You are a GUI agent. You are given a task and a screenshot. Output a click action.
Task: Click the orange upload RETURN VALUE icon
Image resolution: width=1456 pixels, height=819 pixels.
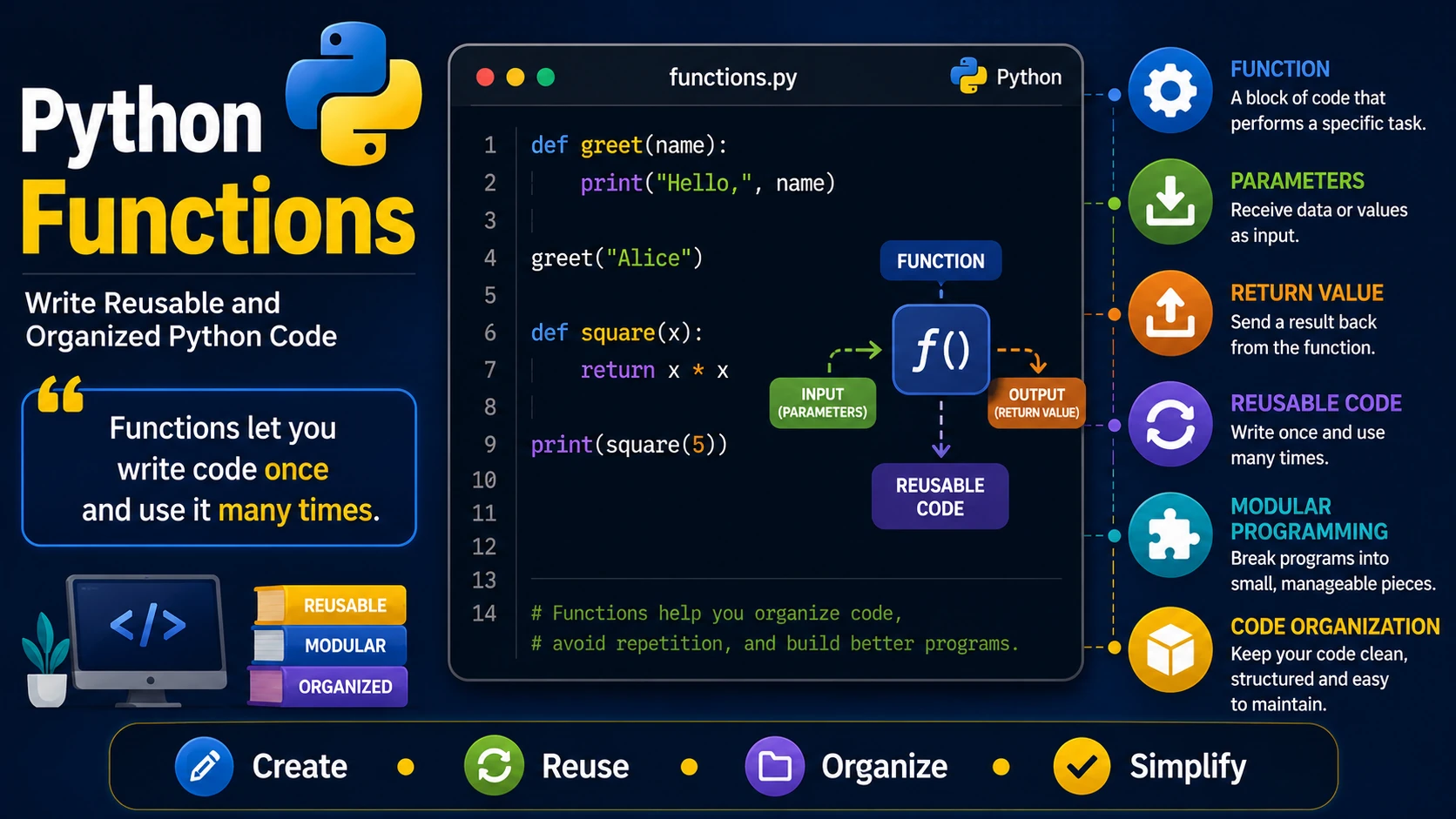1170,313
